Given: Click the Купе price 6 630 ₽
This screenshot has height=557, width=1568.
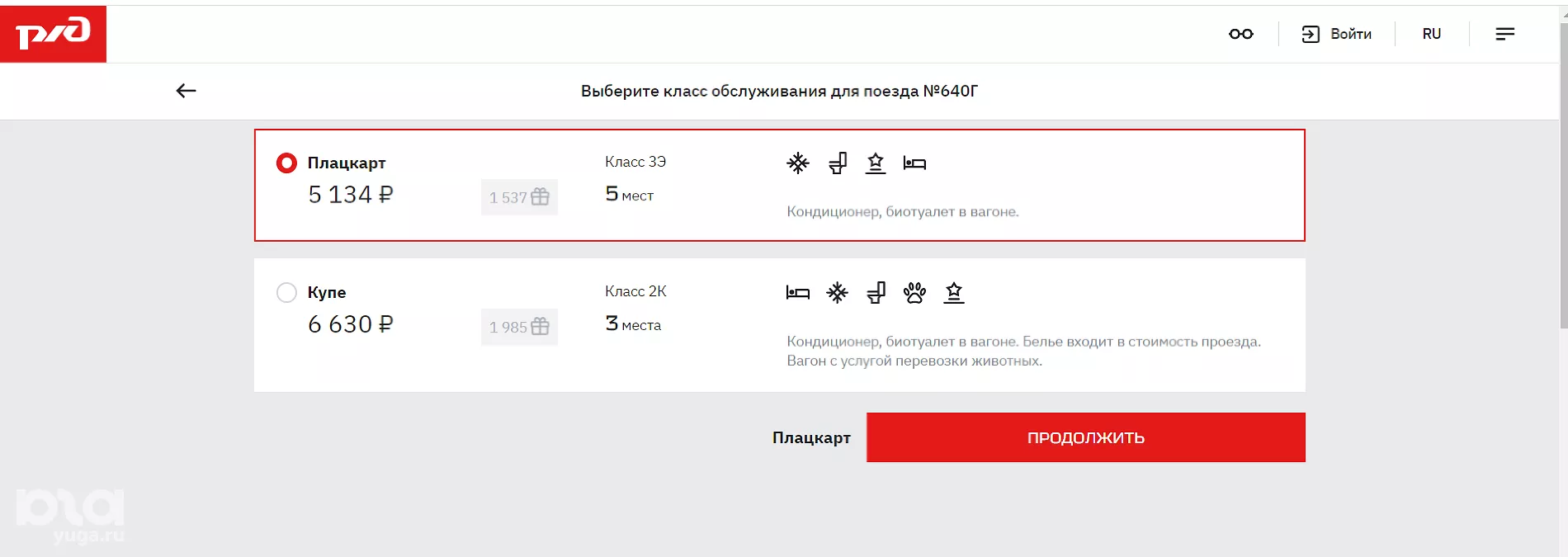Looking at the screenshot, I should pos(350,324).
